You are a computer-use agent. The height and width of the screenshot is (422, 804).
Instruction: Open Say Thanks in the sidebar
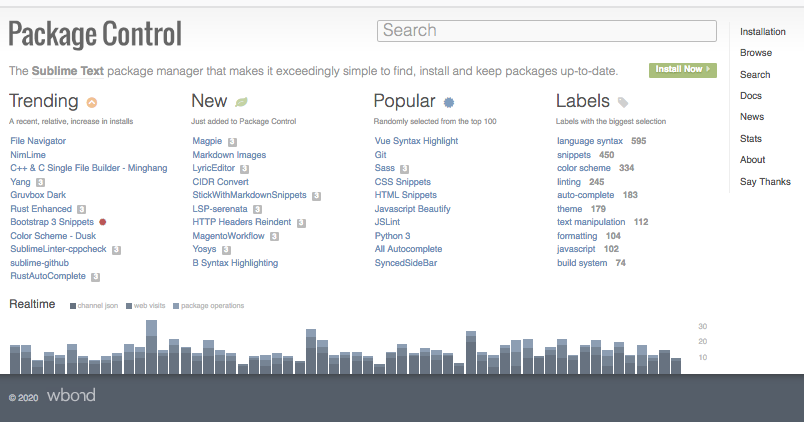[765, 182]
